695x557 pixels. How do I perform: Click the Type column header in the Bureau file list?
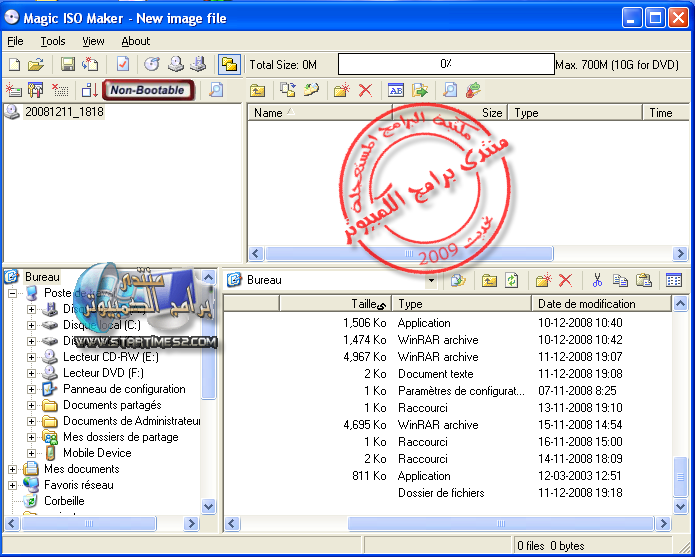click(461, 304)
